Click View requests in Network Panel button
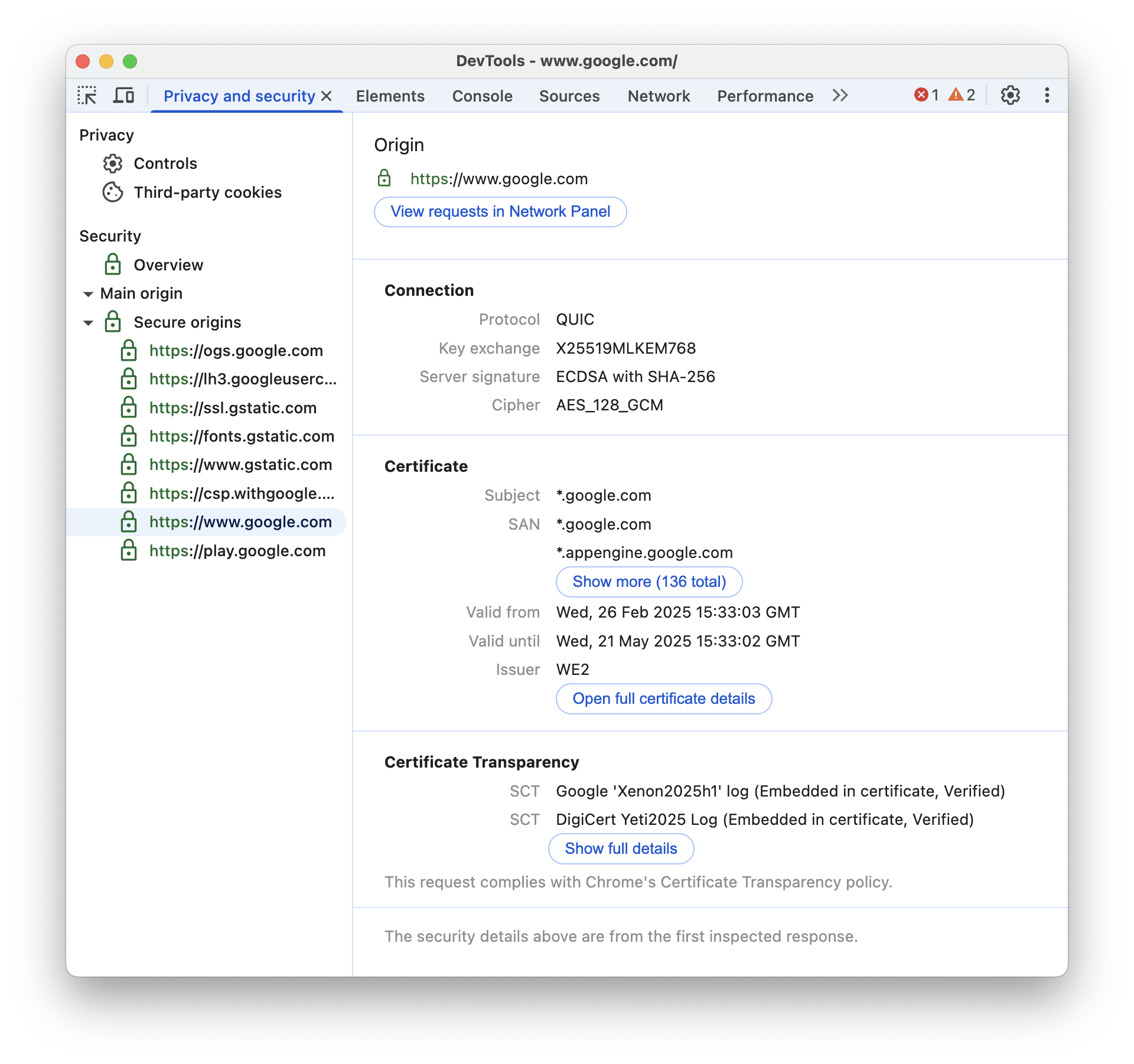 click(500, 211)
